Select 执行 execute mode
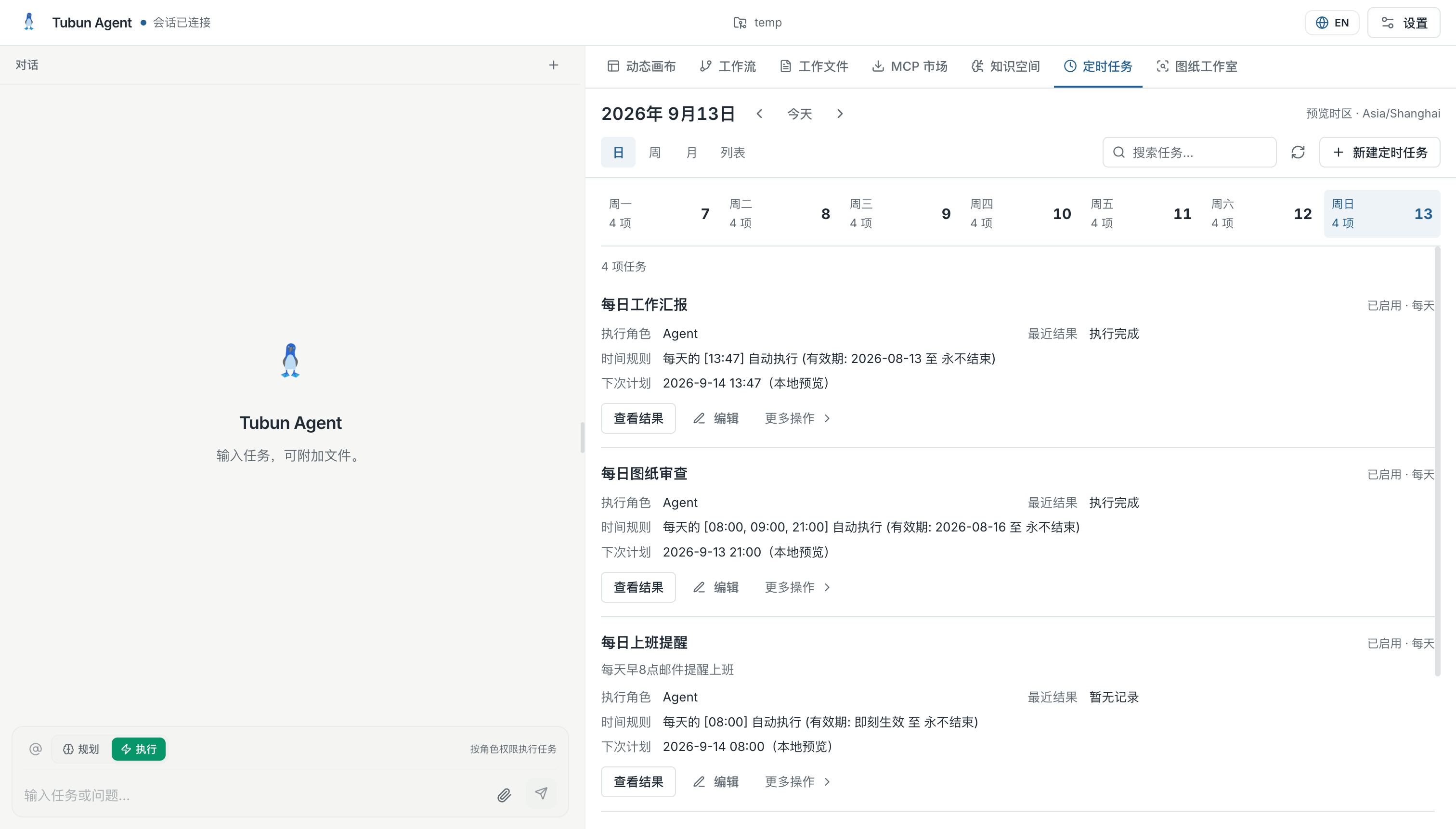1456x829 pixels. tap(138, 749)
